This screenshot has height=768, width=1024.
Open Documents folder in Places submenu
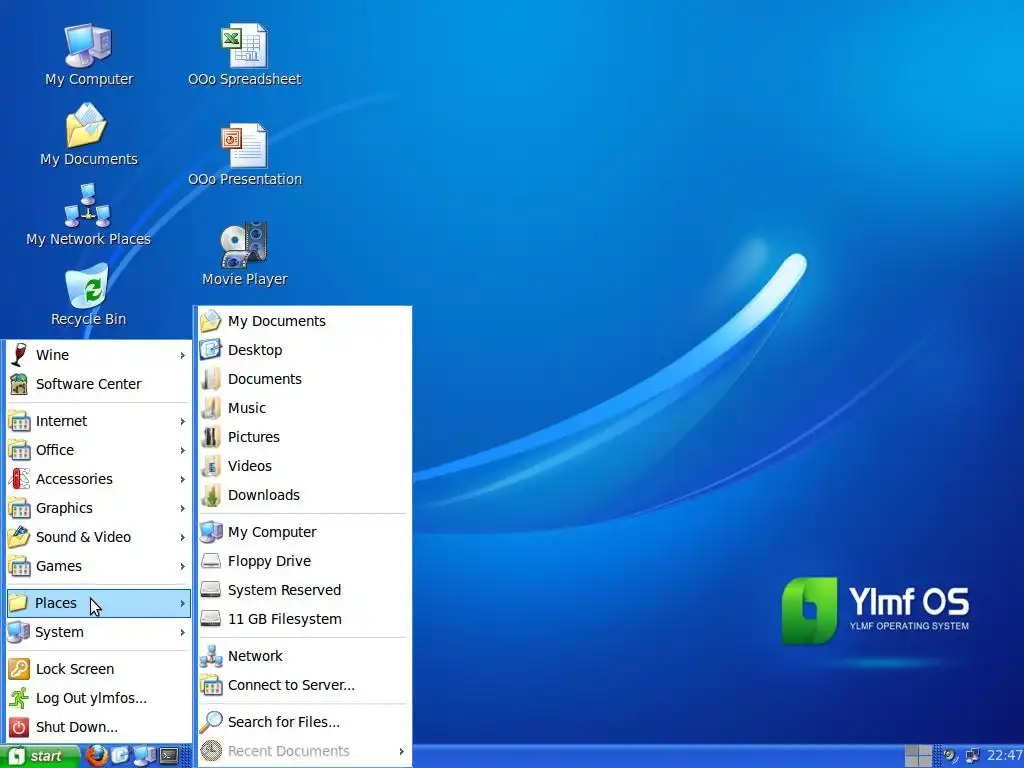tap(303, 379)
